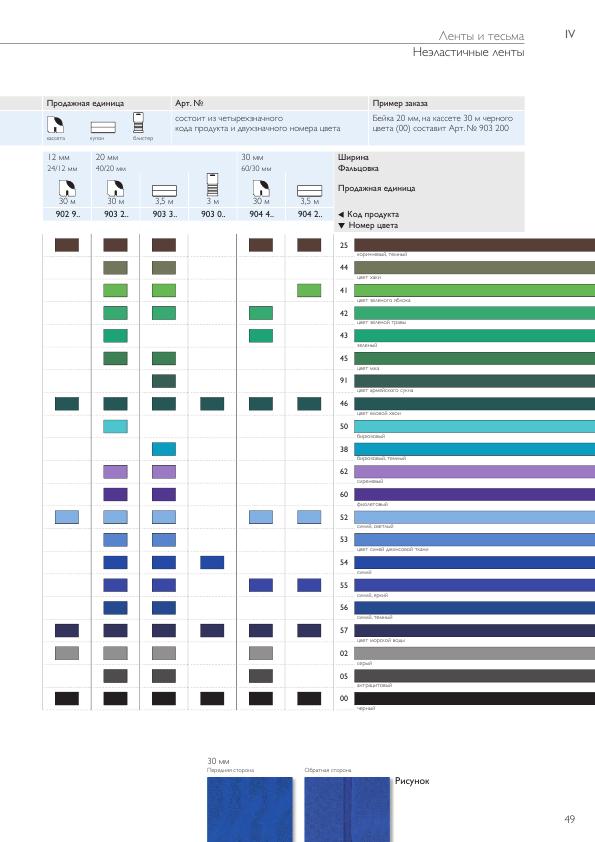Click the reverse side blue fabric sample image

click(x=347, y=809)
